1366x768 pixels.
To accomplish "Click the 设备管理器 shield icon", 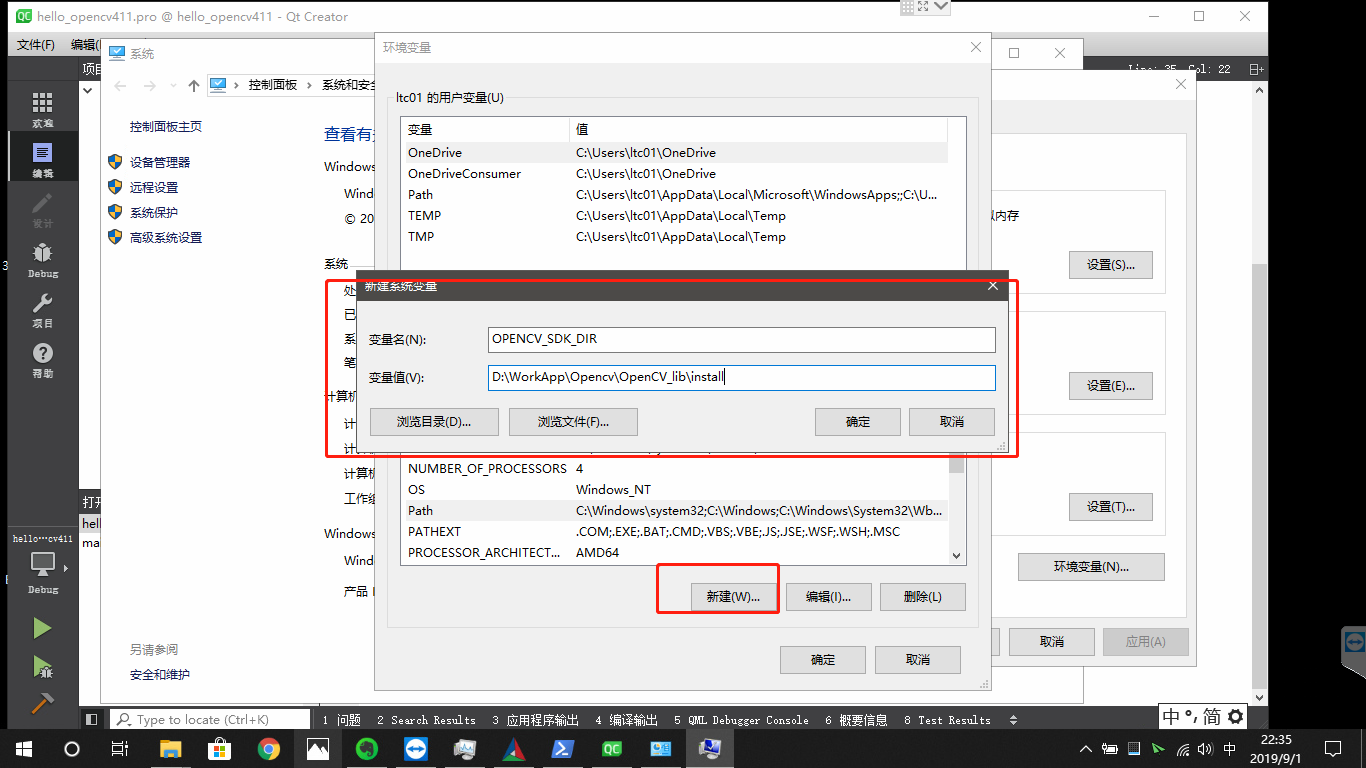I will pyautogui.click(x=113, y=161).
